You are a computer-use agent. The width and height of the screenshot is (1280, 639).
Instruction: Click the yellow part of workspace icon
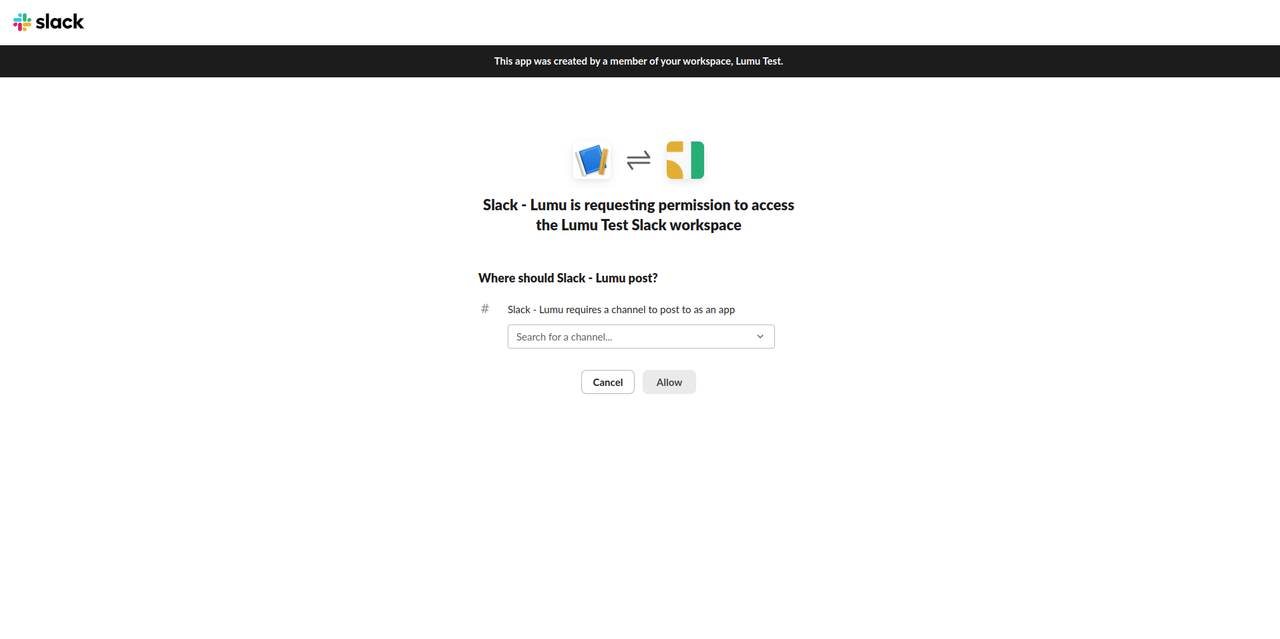[x=675, y=160]
